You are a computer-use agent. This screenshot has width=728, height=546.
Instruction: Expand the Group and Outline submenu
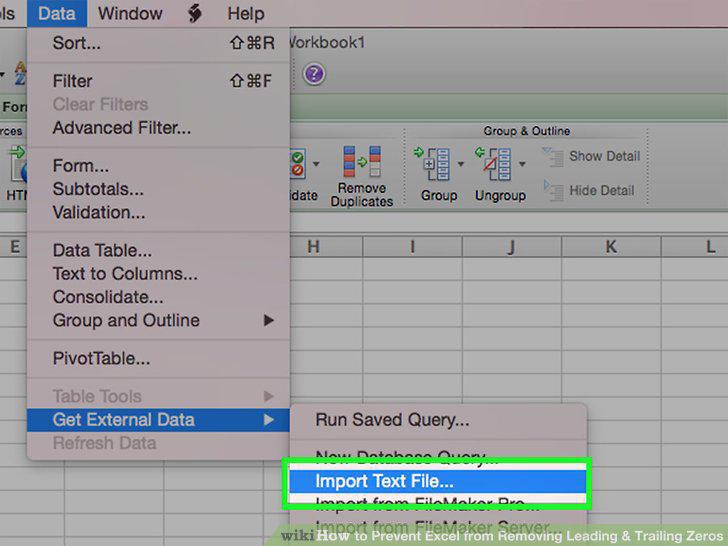point(159,320)
